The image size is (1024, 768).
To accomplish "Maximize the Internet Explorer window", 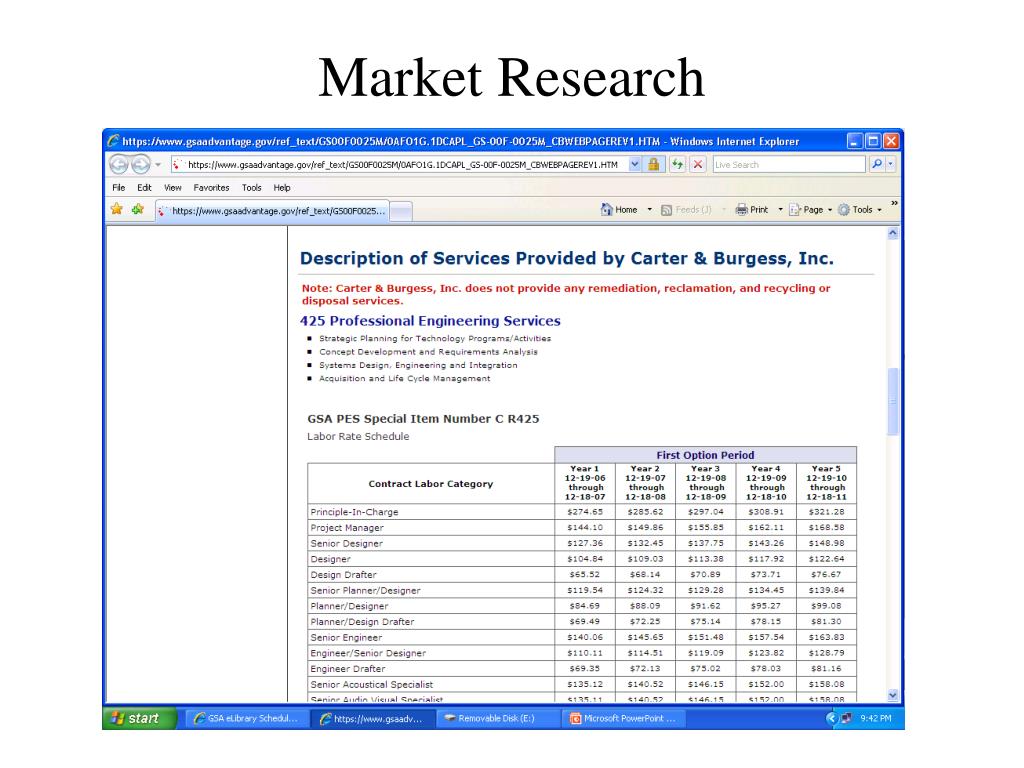I will (x=873, y=140).
